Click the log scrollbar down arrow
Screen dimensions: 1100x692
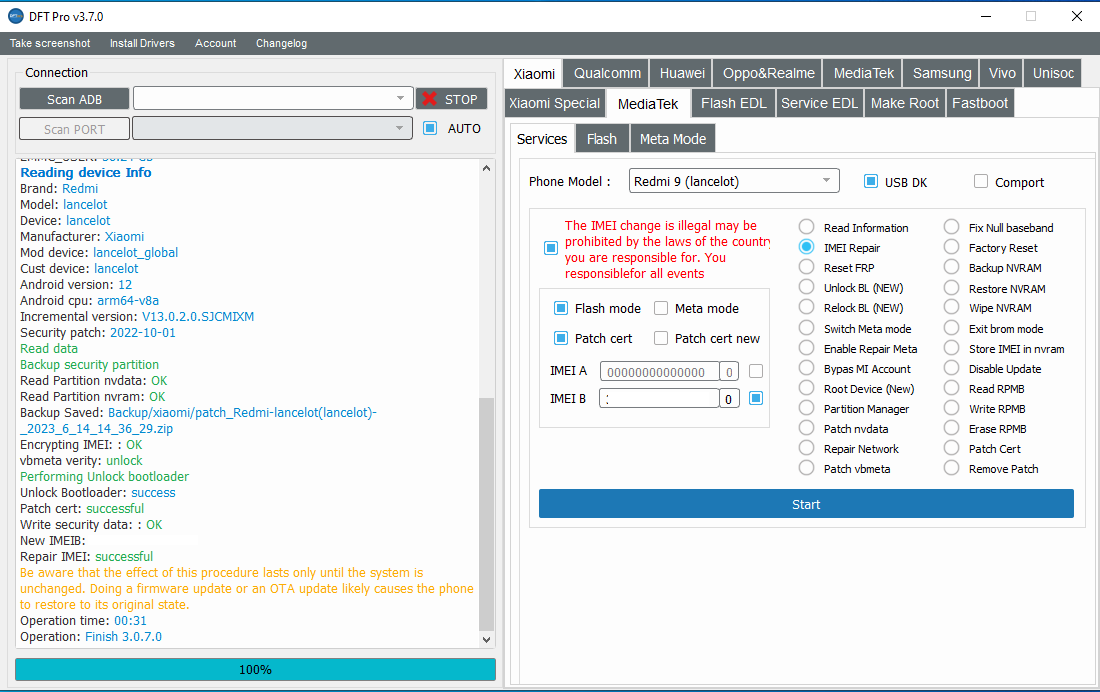pyautogui.click(x=486, y=639)
